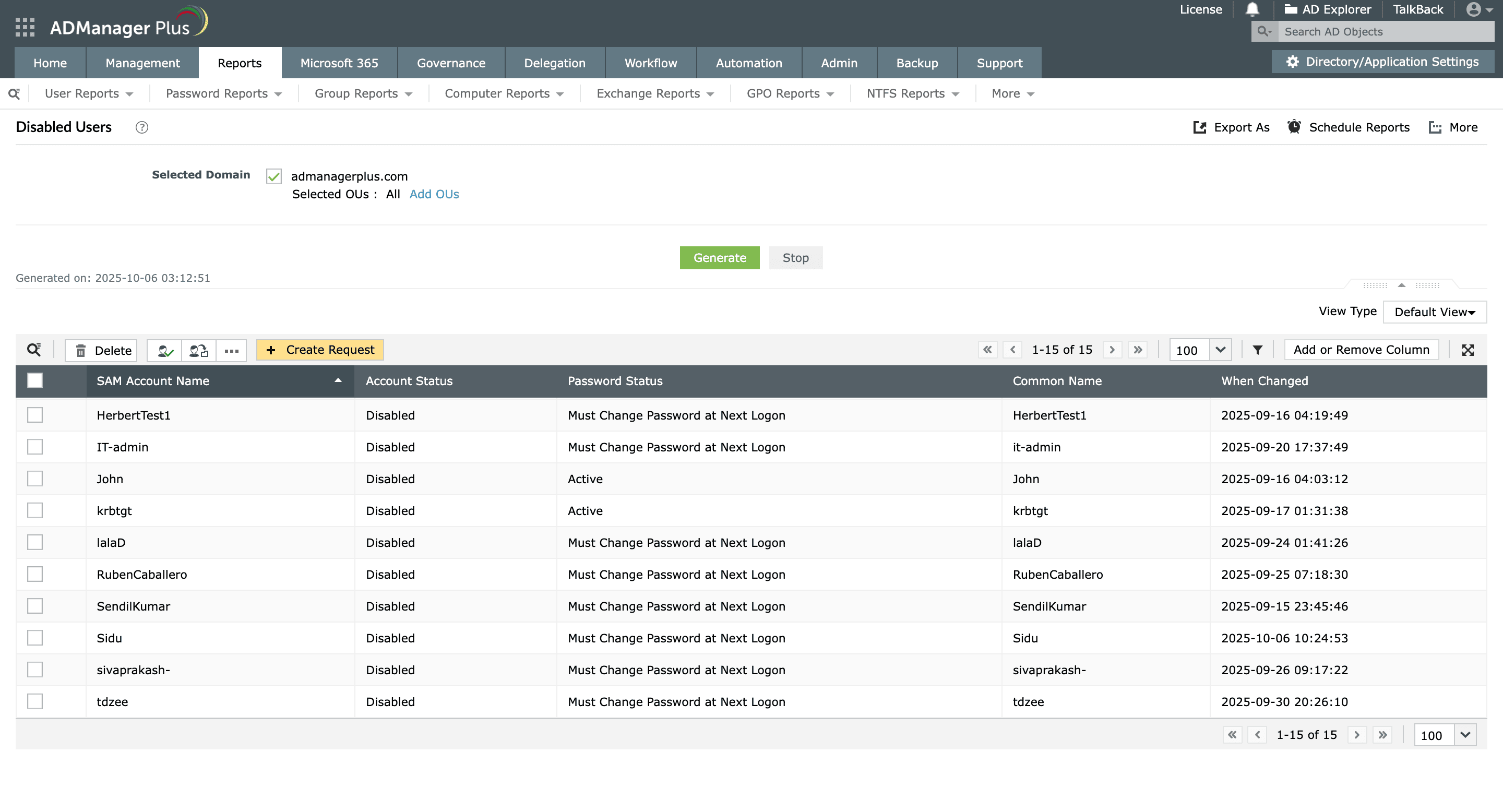The height and width of the screenshot is (812, 1503).
Task: Expand report to fullscreen view
Action: [1469, 350]
